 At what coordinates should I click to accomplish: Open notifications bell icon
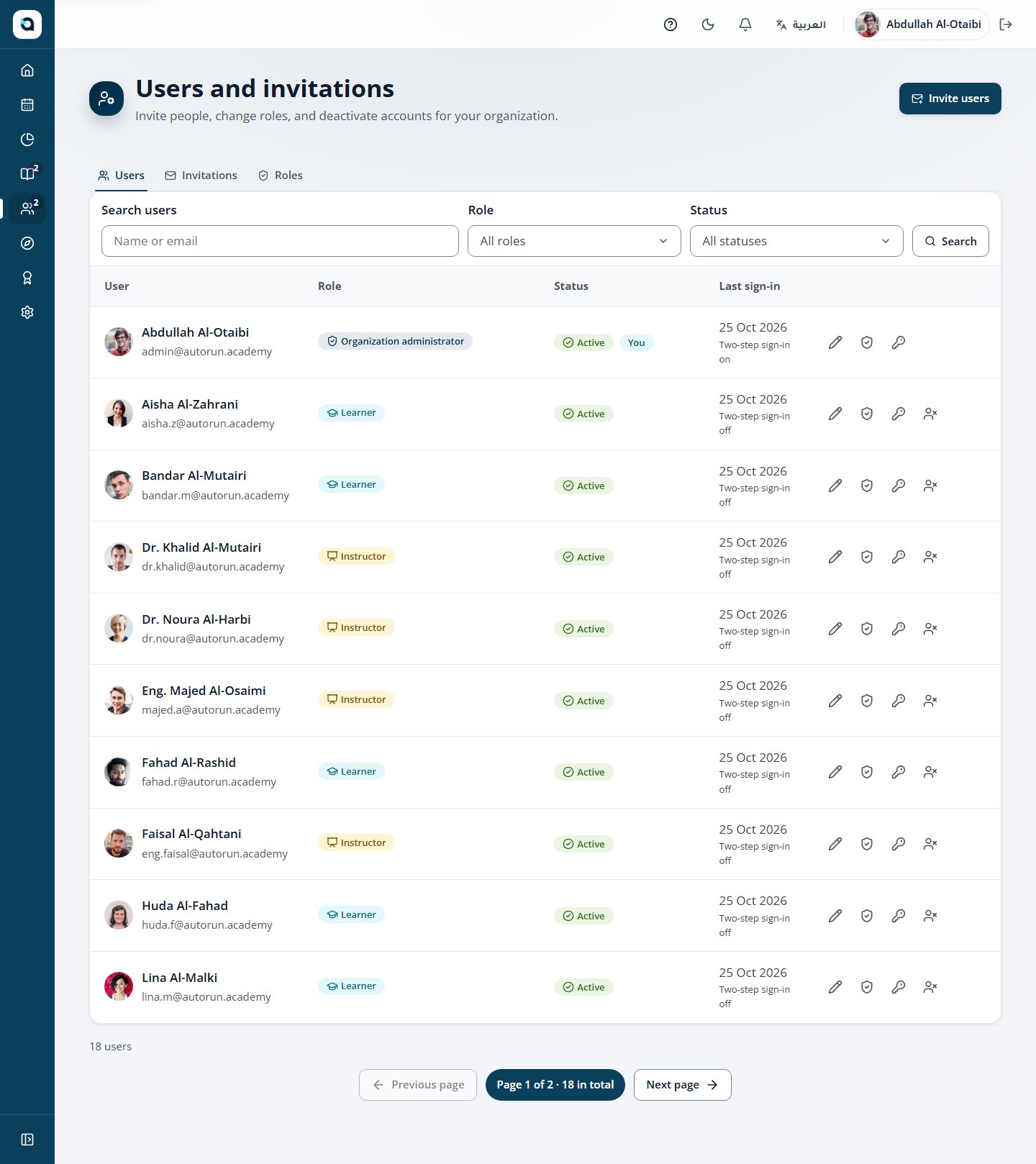coord(745,24)
